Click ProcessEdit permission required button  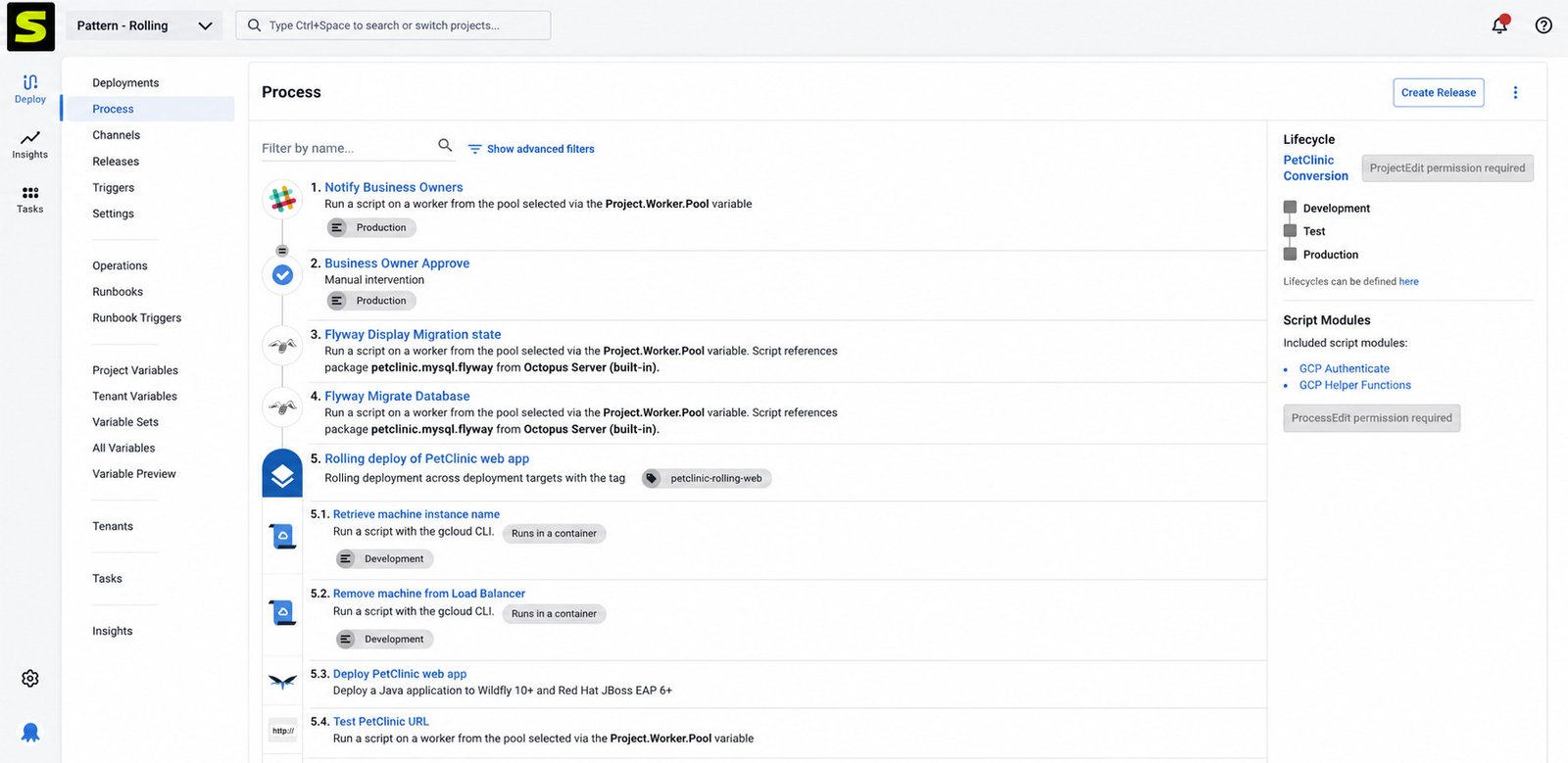[x=1371, y=418]
